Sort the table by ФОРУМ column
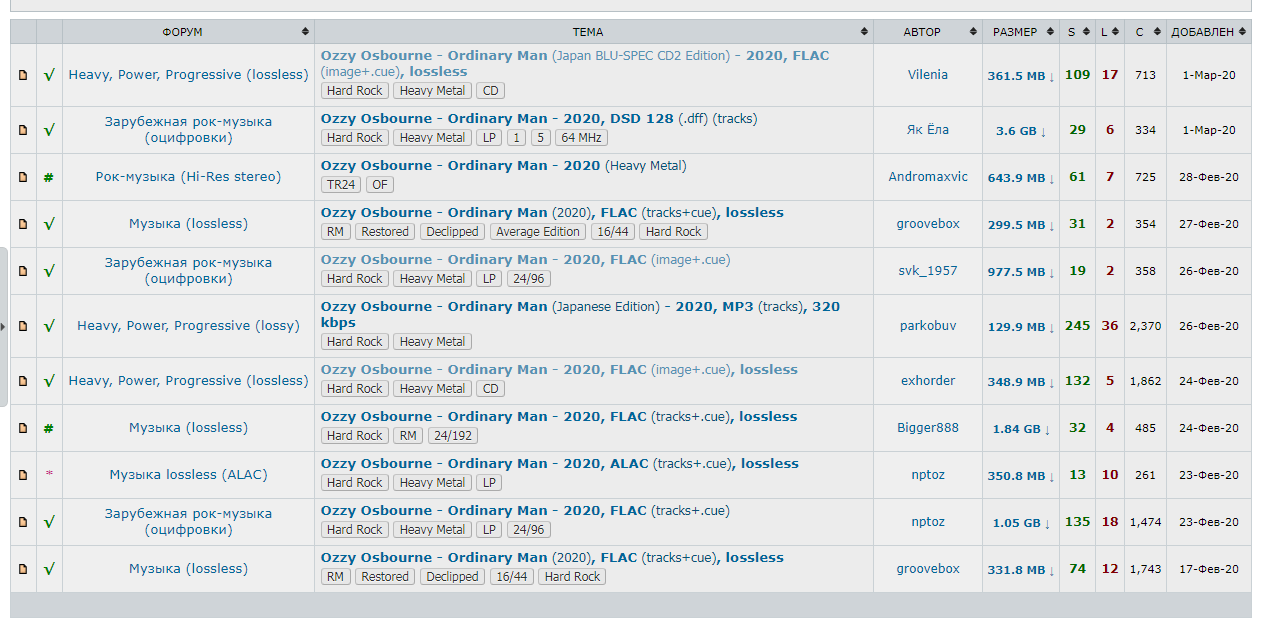 point(188,32)
